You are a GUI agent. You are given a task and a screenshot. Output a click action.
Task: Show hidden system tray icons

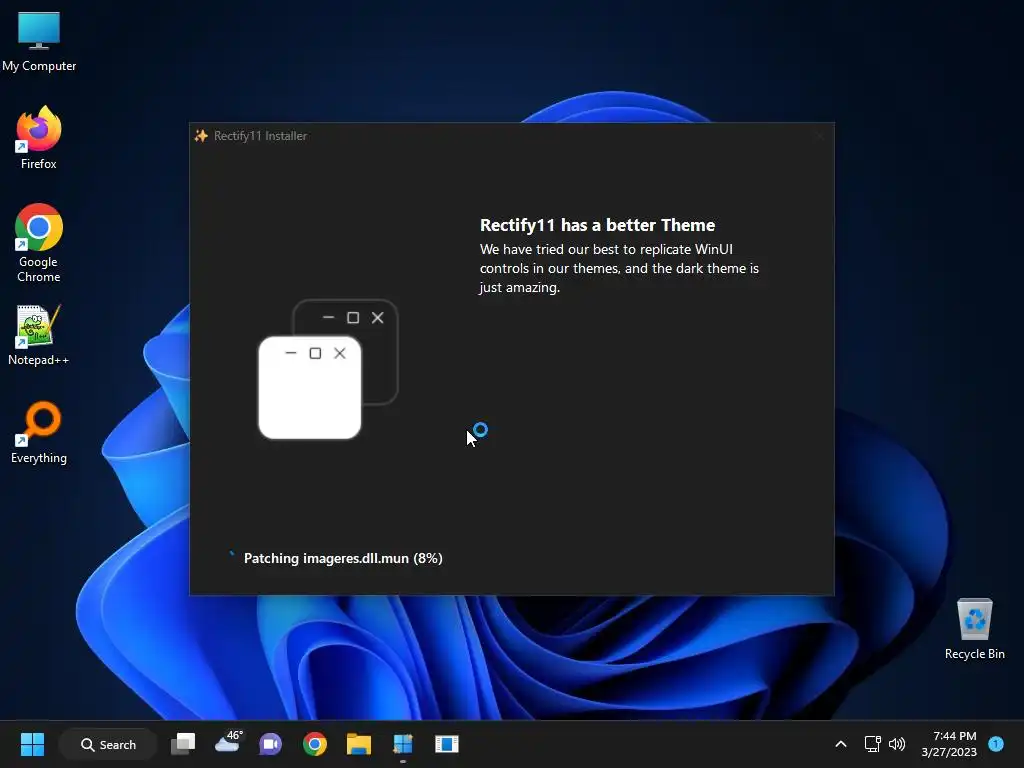pyautogui.click(x=841, y=744)
